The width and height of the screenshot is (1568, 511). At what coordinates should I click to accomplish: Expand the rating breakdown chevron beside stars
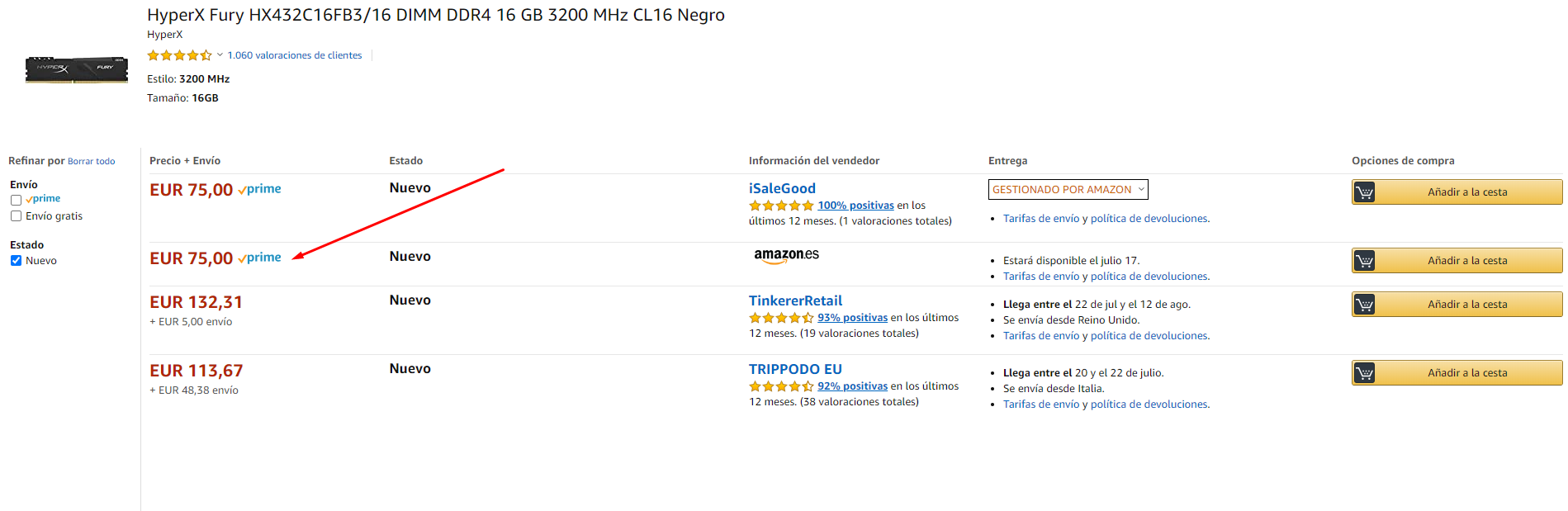click(220, 55)
